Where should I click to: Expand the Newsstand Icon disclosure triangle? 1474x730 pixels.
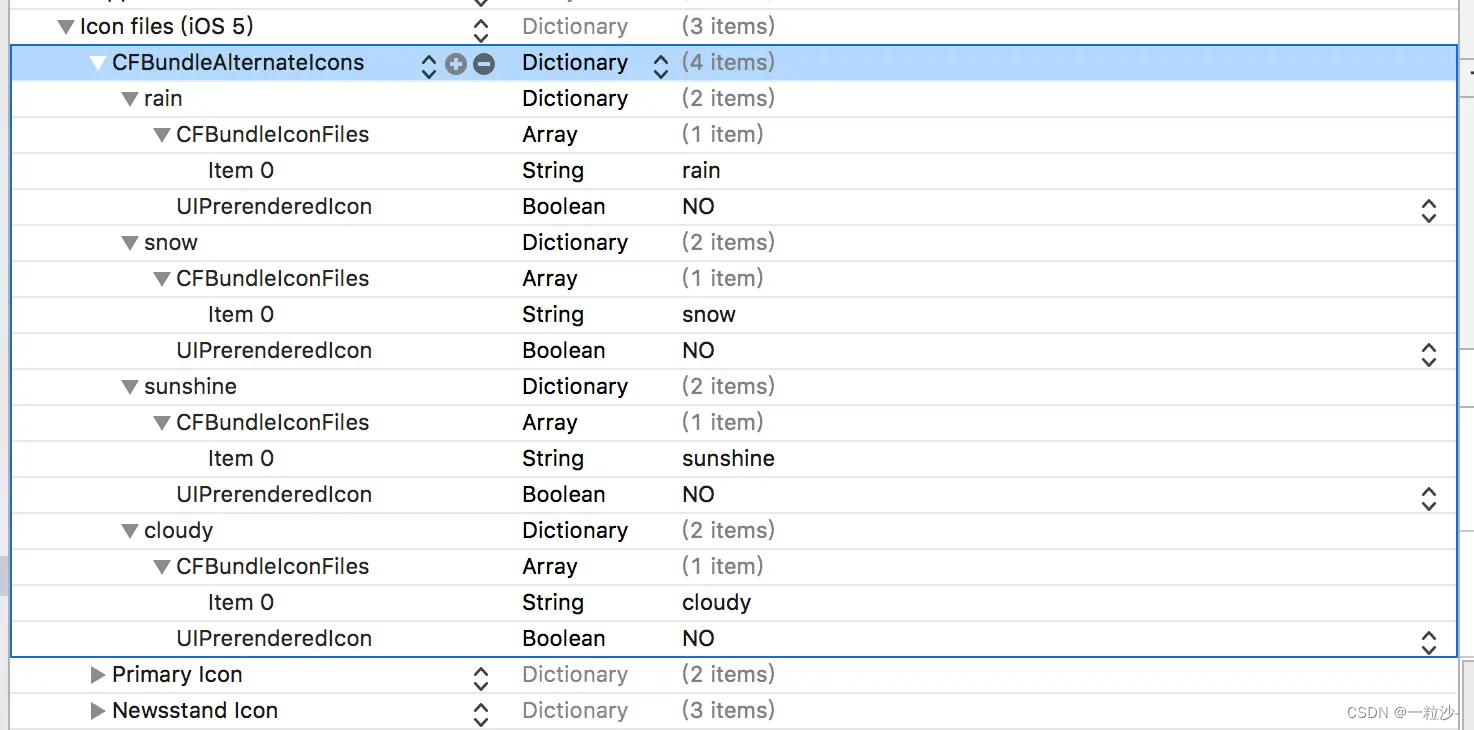point(98,711)
